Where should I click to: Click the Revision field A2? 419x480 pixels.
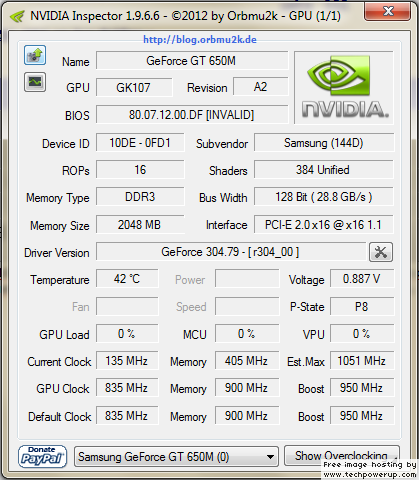(260, 87)
